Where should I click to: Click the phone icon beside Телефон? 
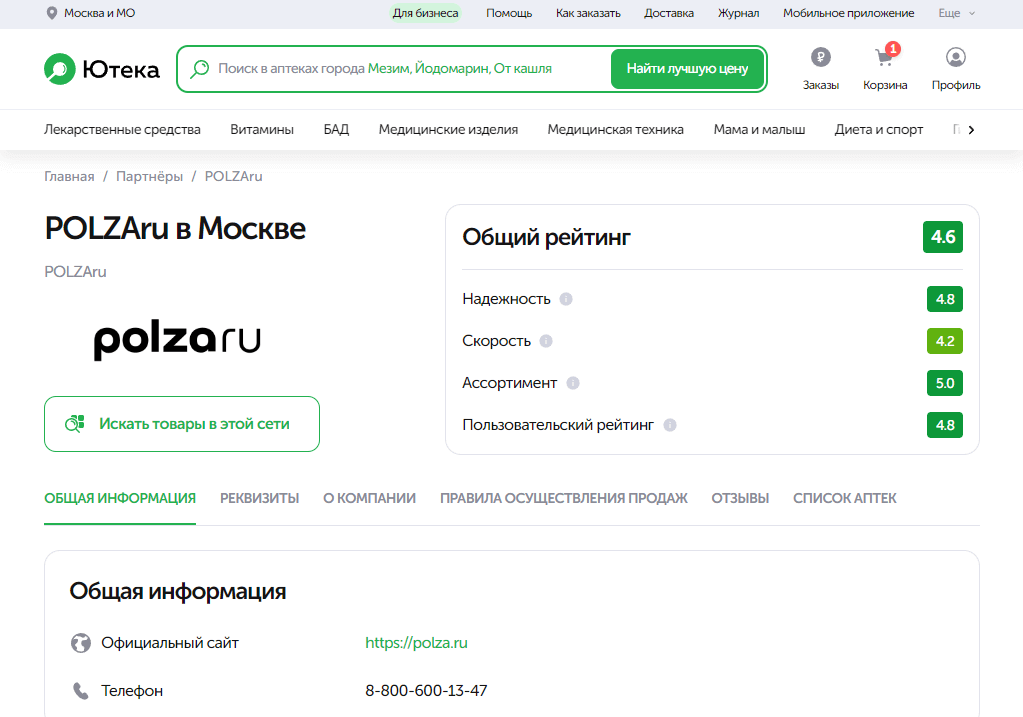(x=81, y=691)
